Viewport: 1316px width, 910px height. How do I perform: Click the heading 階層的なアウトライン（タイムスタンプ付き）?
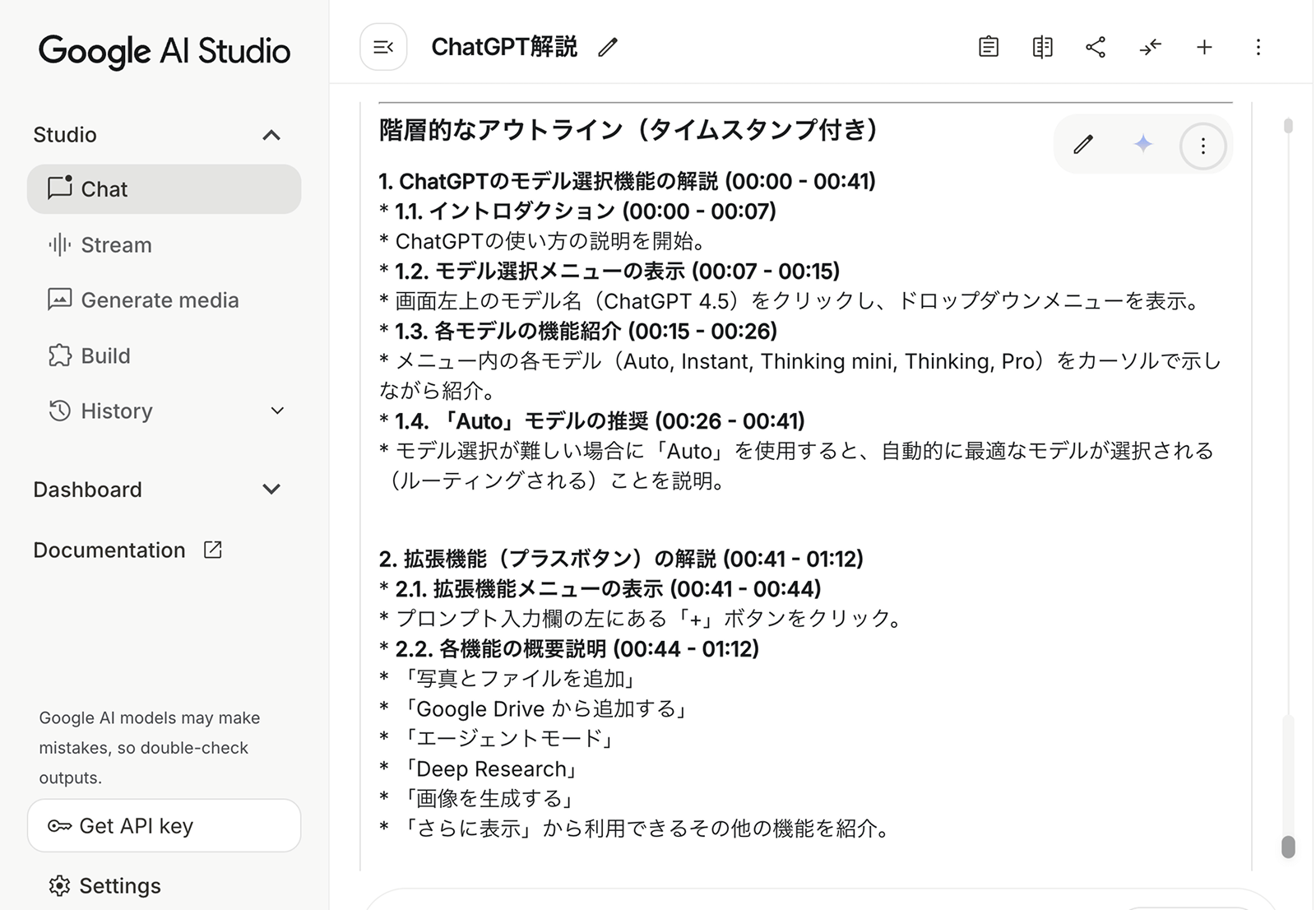[629, 130]
